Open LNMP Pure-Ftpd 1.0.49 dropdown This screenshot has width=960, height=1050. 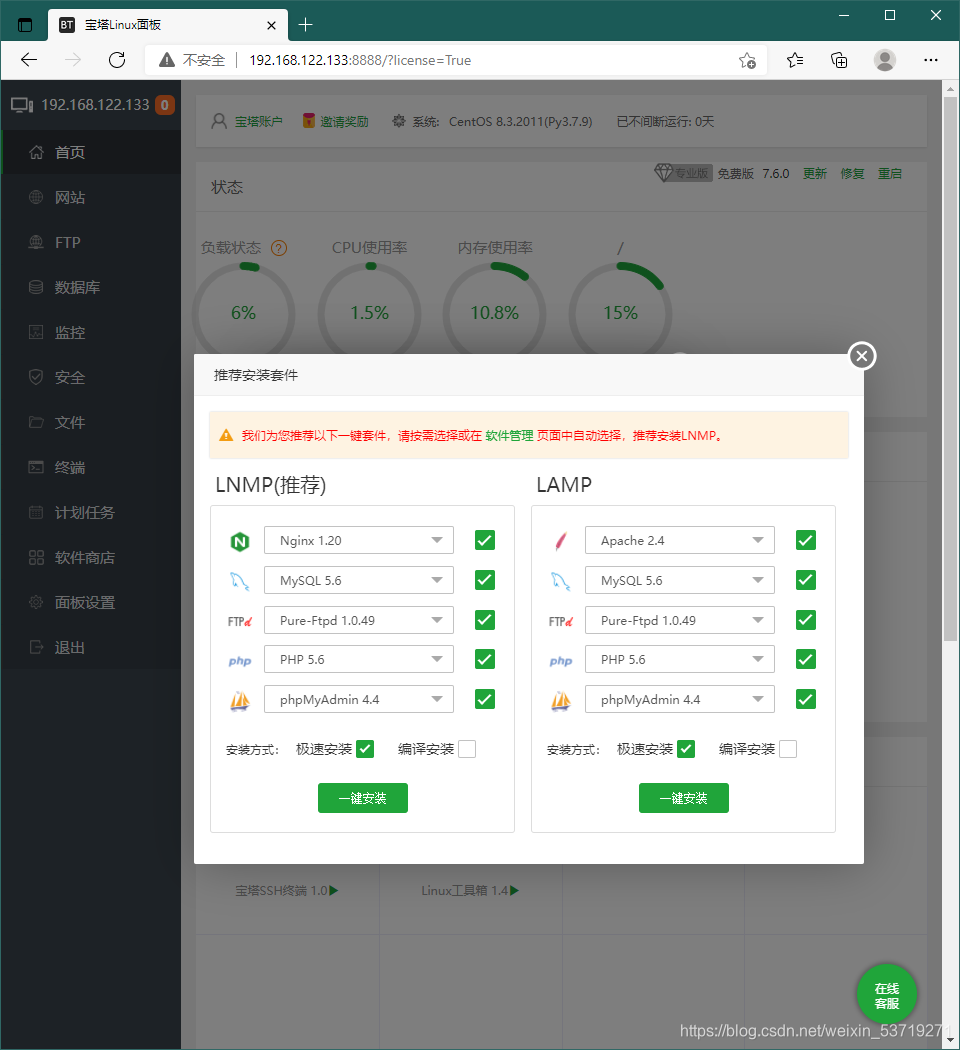point(359,620)
